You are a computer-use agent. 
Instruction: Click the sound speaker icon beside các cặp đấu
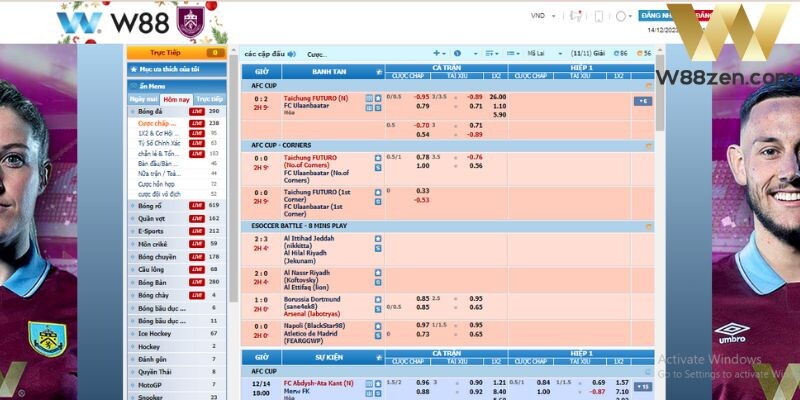pyautogui.click(x=291, y=53)
